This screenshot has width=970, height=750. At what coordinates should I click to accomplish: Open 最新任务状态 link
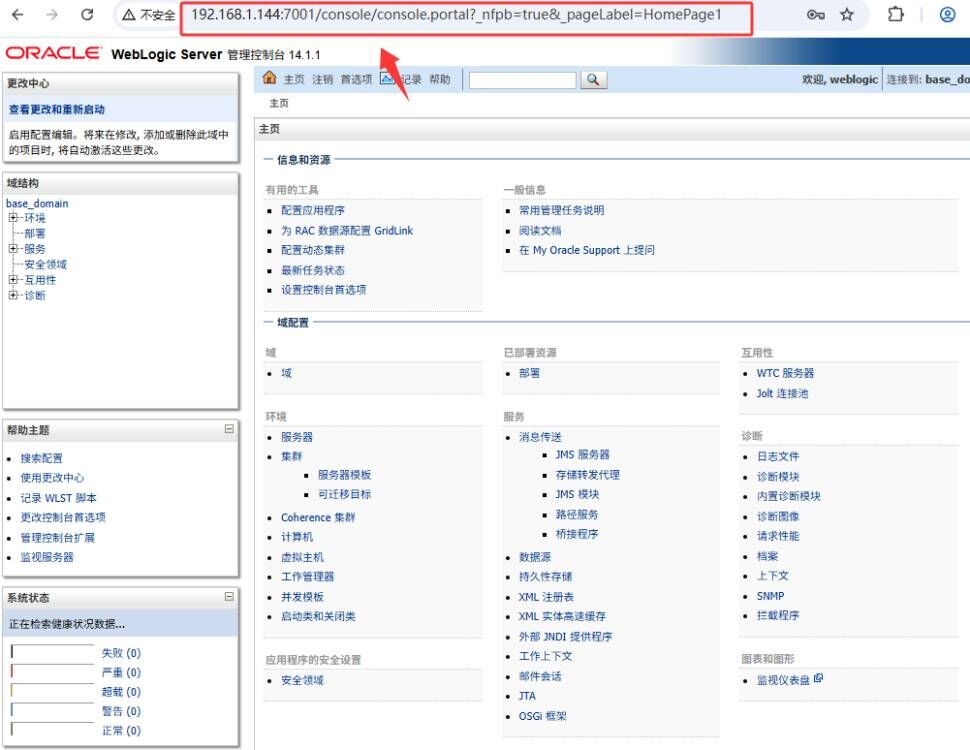coord(313,270)
